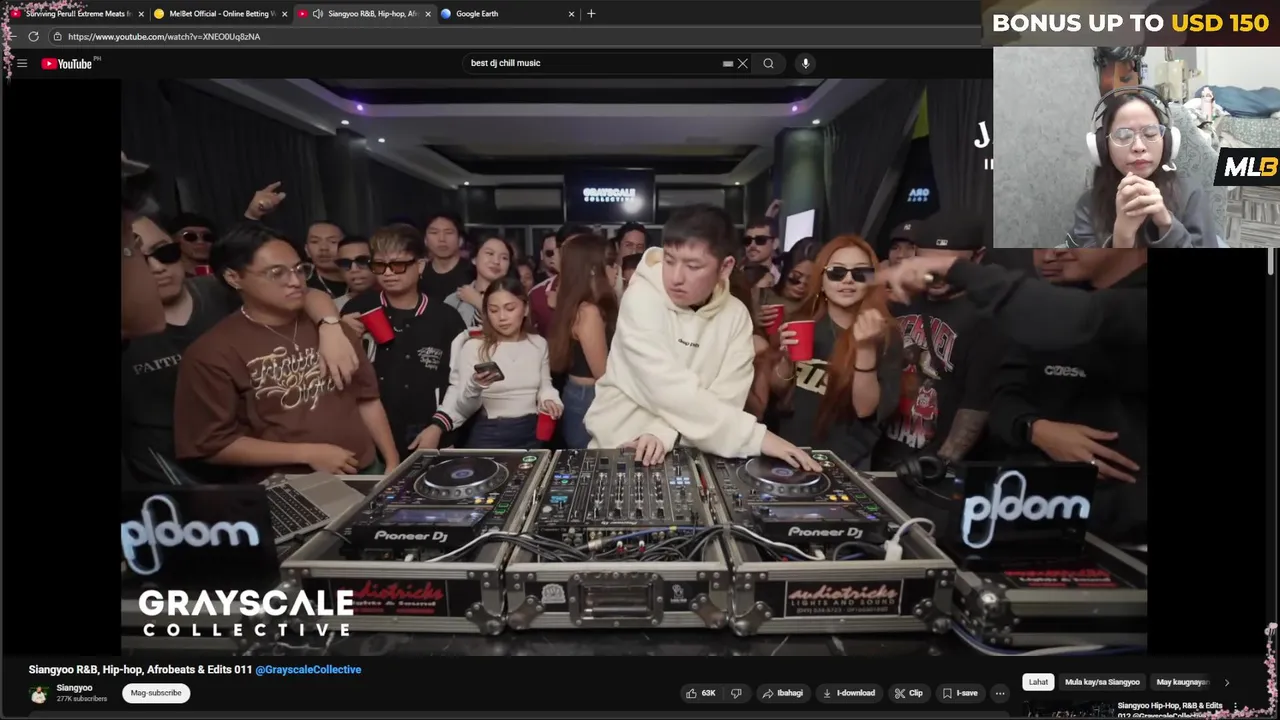Image resolution: width=1280 pixels, height=720 pixels.
Task: Open the YouTube hamburger guide menu
Action: pyautogui.click(x=22, y=63)
